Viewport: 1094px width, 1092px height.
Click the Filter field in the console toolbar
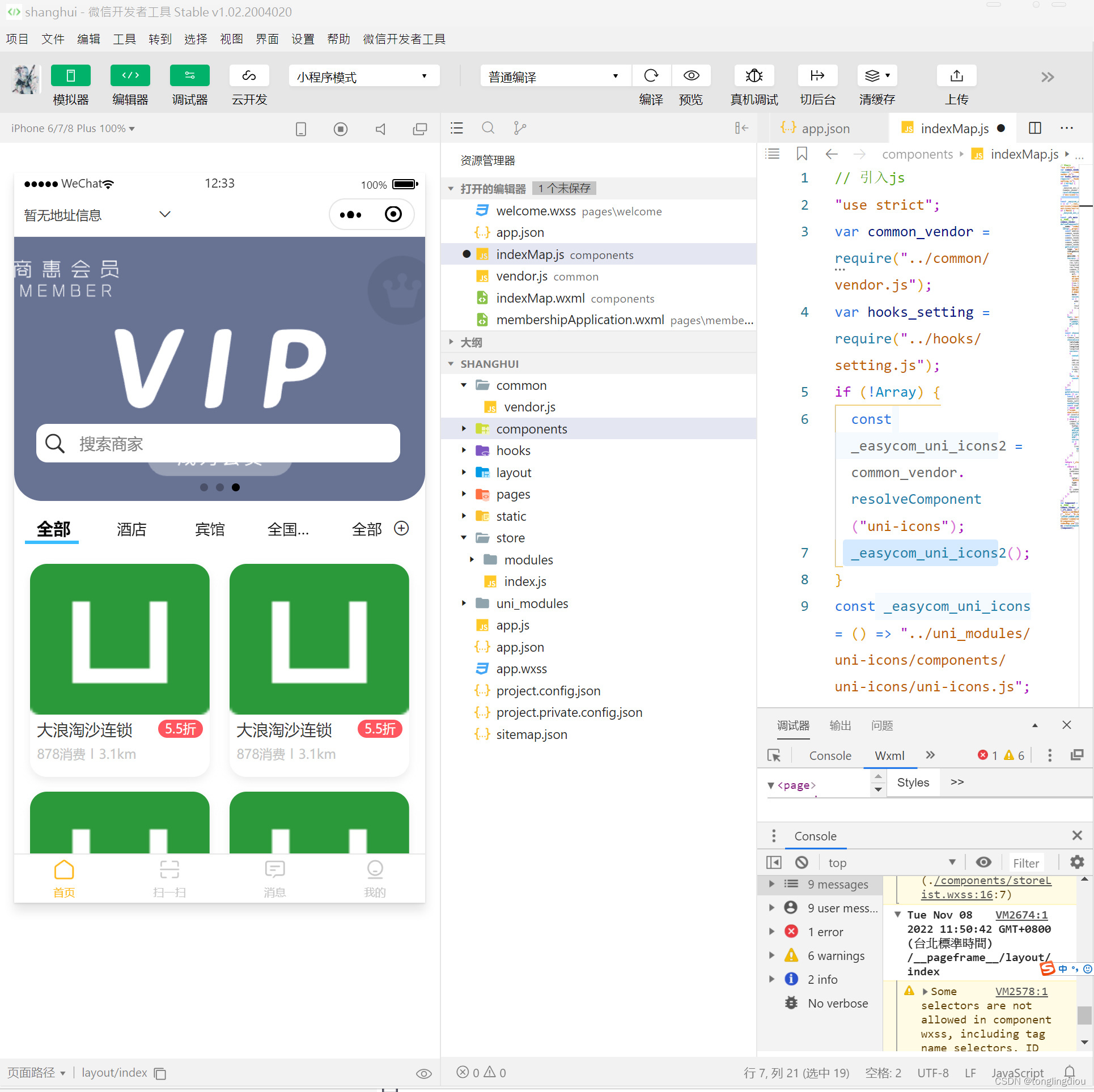pos(1026,862)
